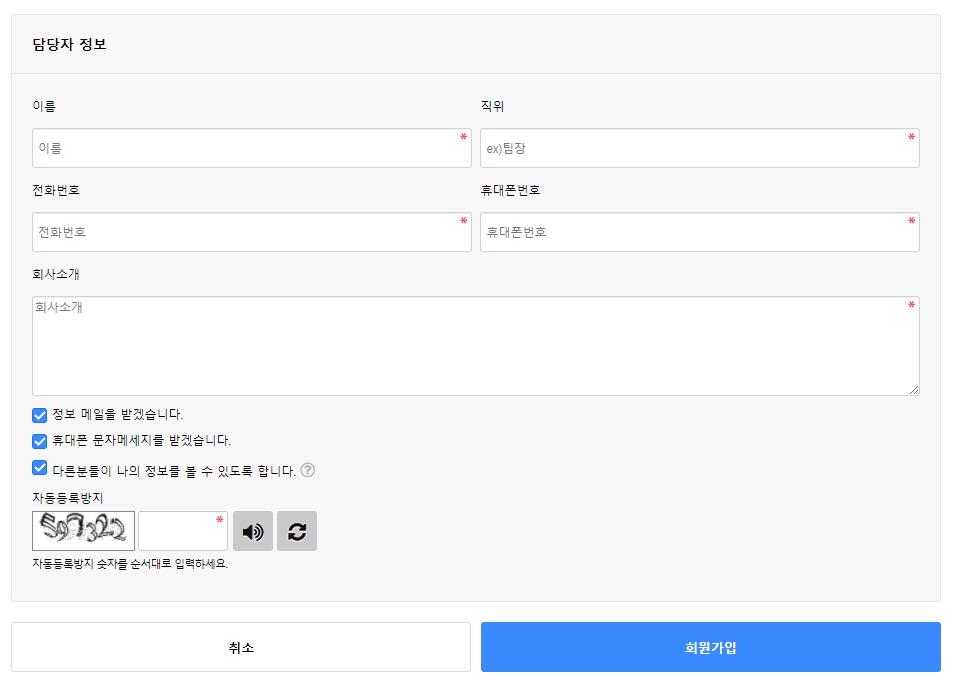Refresh the captcha image with the reload icon
This screenshot has width=963, height=680.
[297, 531]
